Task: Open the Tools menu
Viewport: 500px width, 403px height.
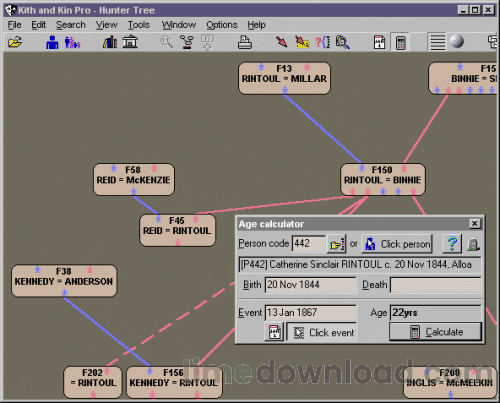Action: (x=139, y=25)
